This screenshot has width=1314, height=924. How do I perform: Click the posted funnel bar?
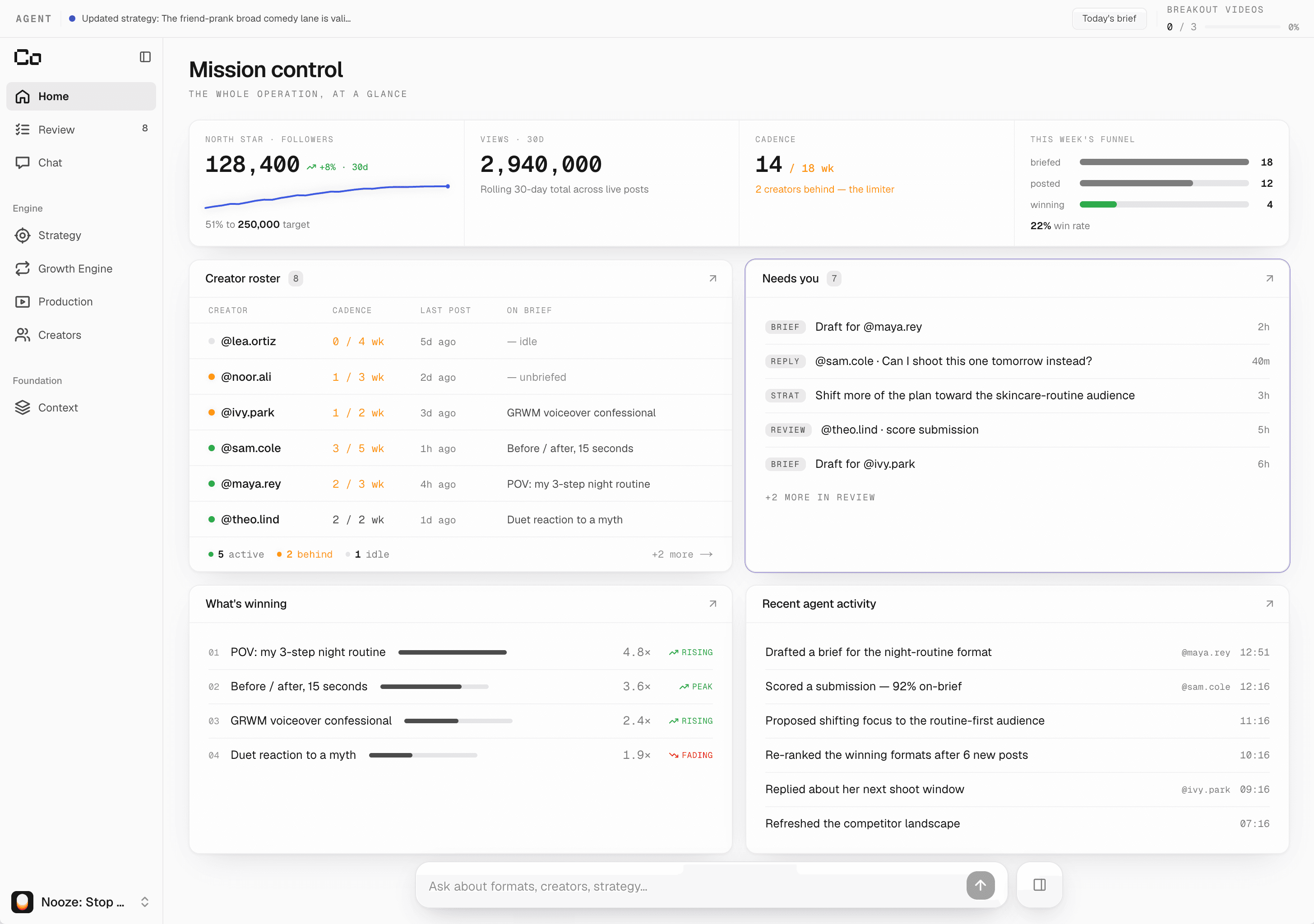pos(1164,184)
